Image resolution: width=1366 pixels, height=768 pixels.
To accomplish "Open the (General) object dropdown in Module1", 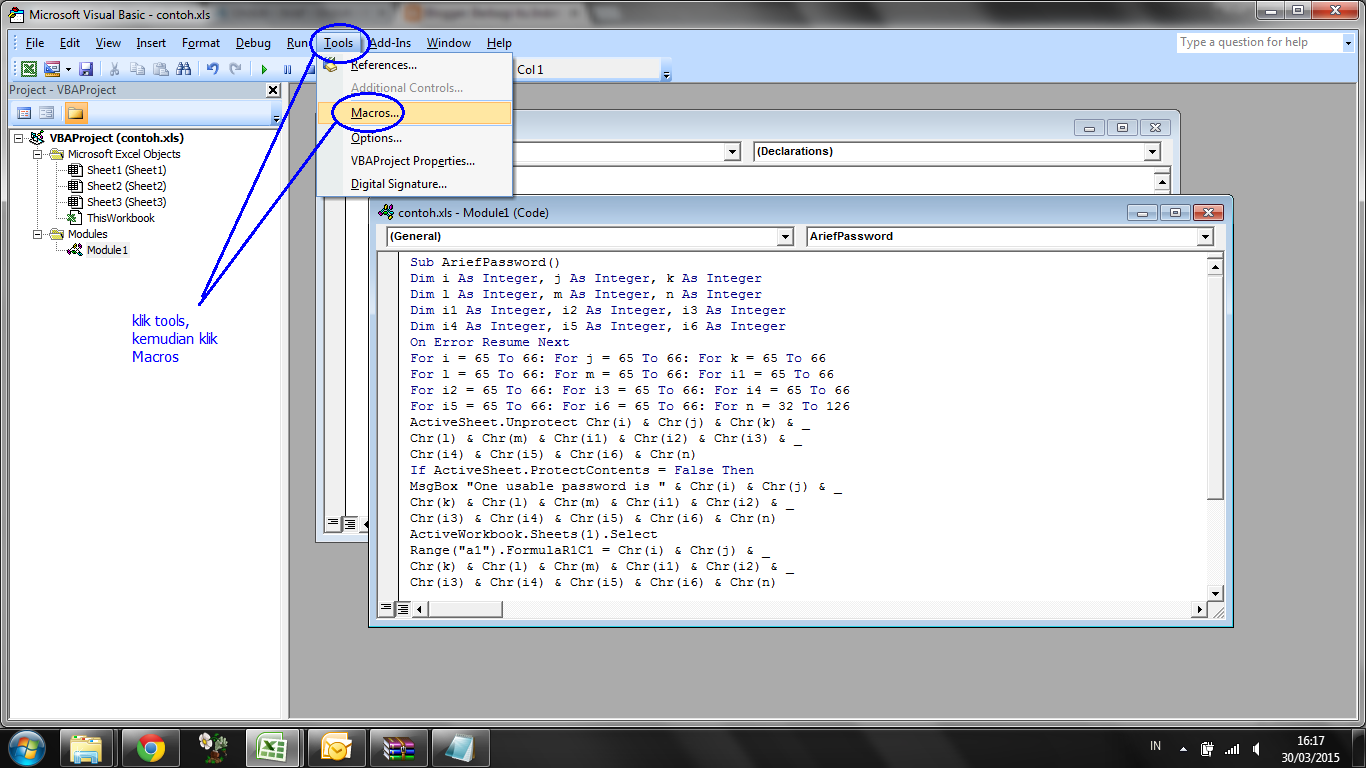I will tap(785, 237).
